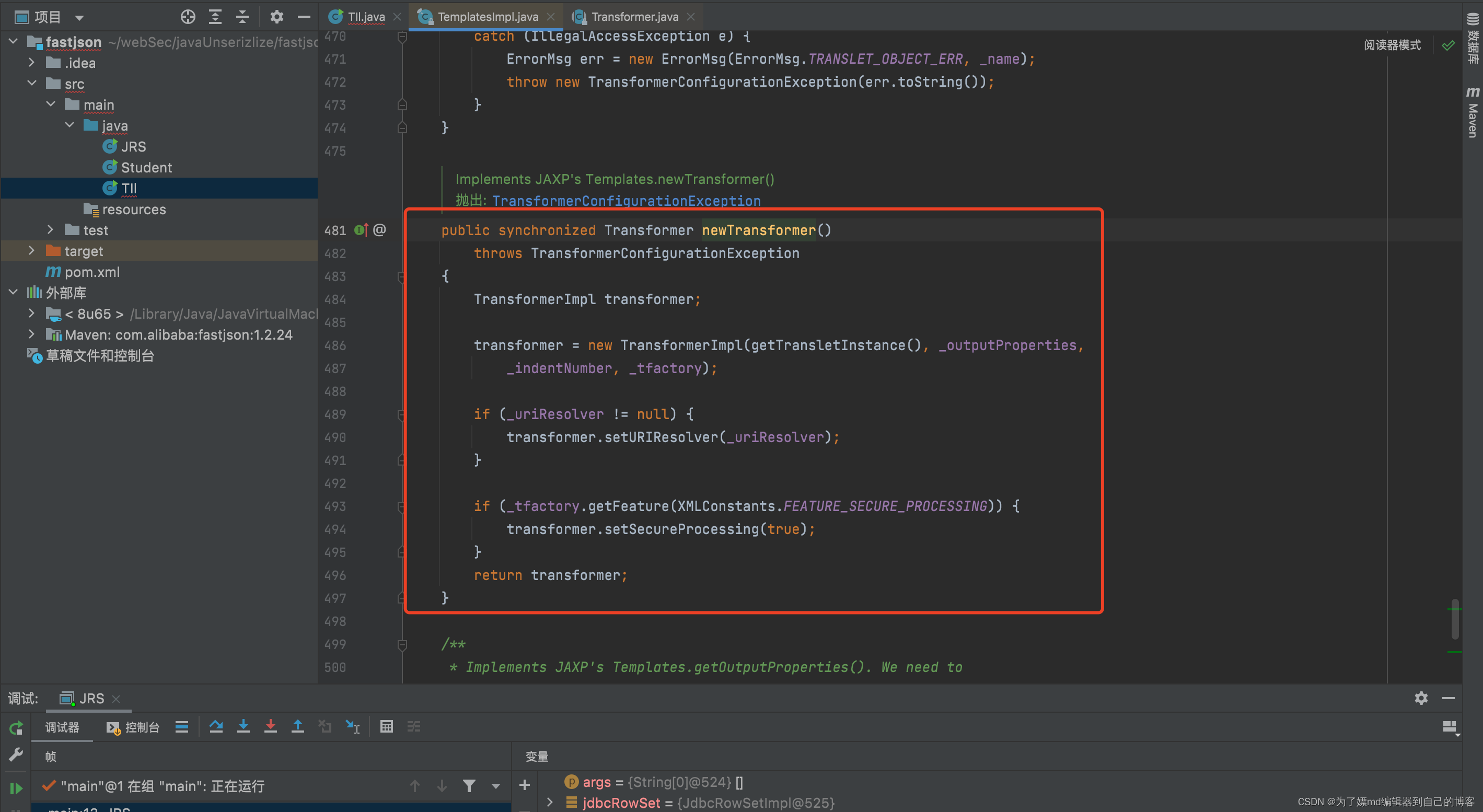Open the thread selector dropdown
1483x812 pixels.
click(x=496, y=786)
